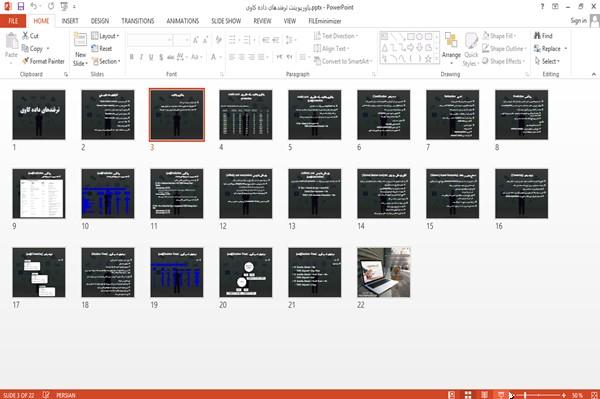The image size is (600, 399).
Task: Copy the selected slide
Action: coord(33,49)
